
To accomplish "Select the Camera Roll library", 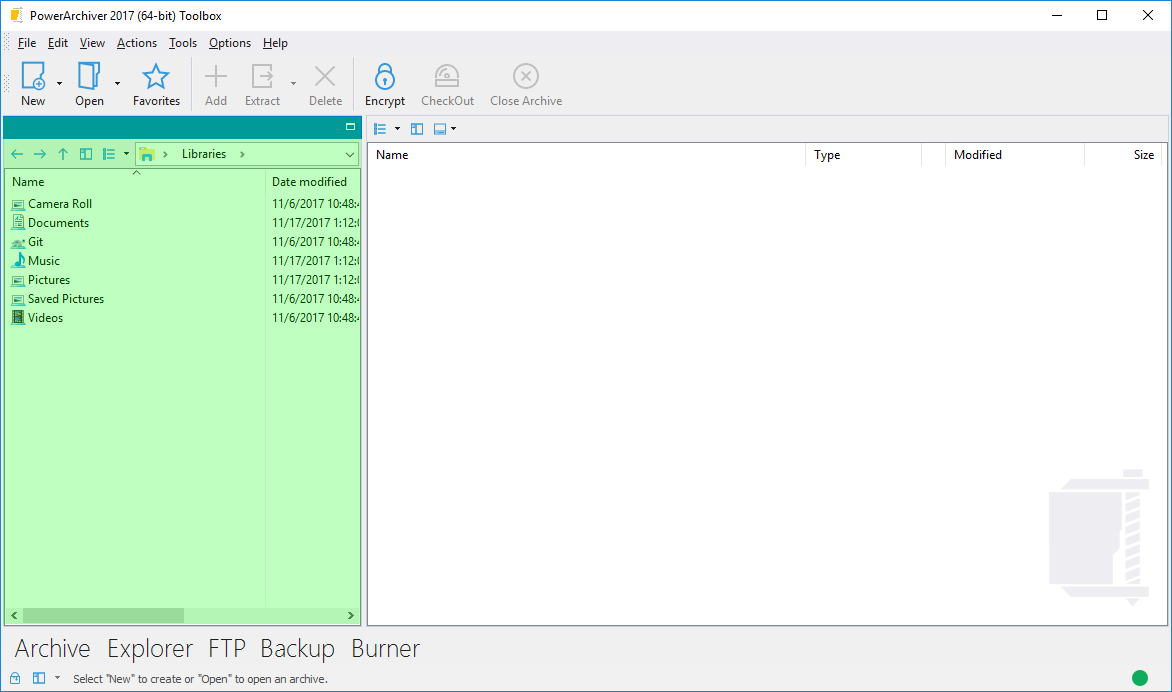I will (60, 203).
